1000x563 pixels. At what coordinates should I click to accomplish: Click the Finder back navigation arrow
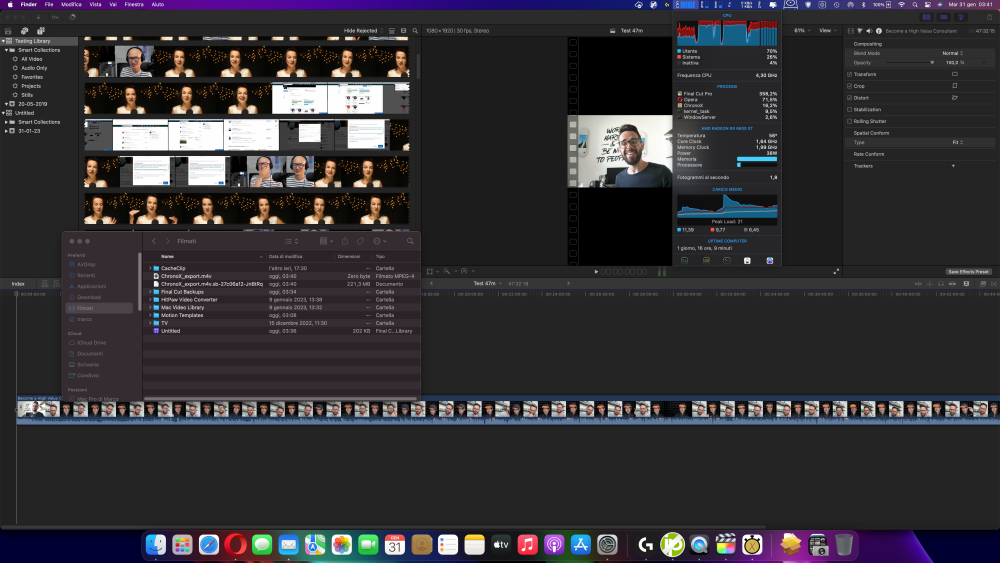[154, 241]
